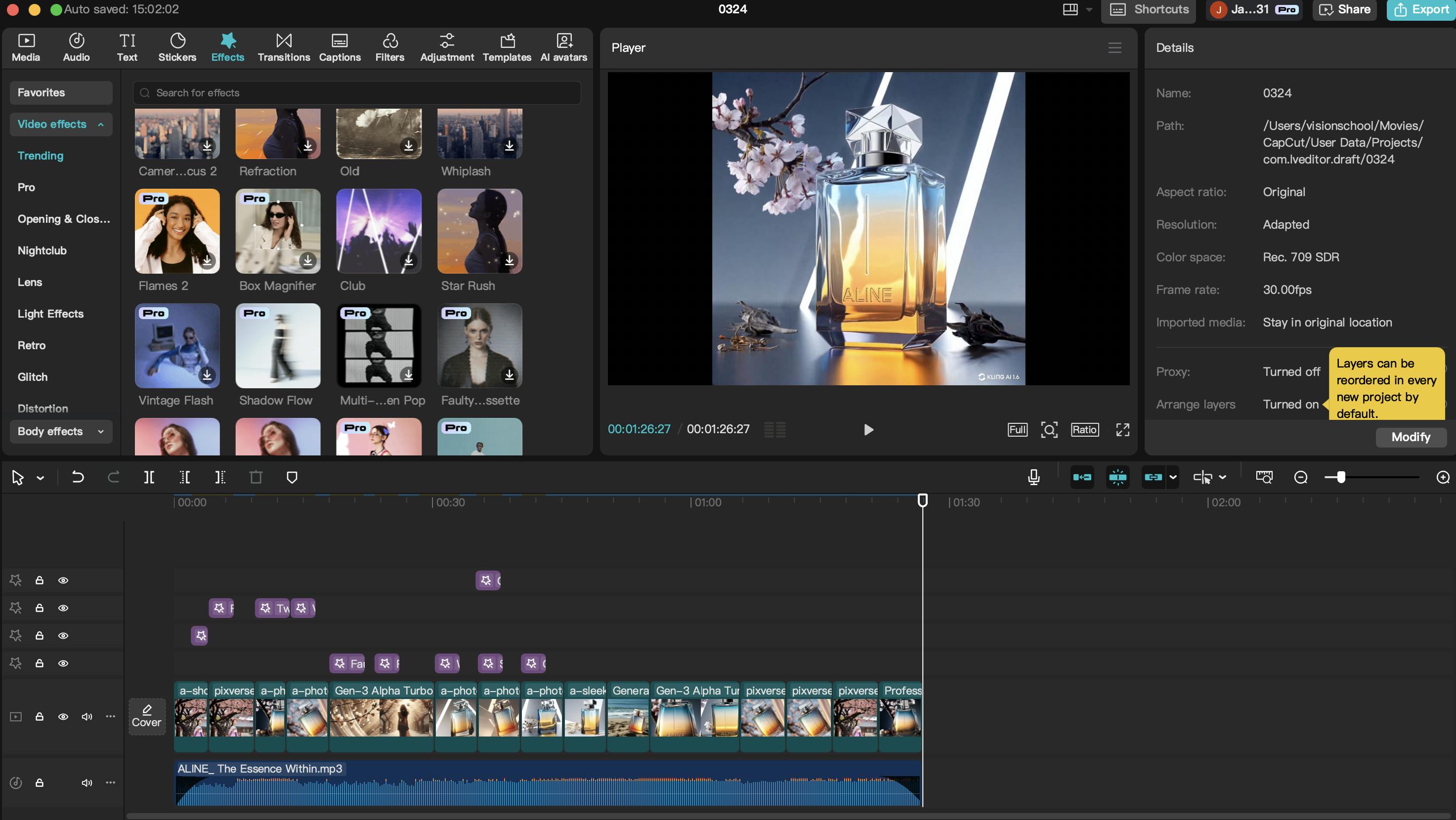Image resolution: width=1456 pixels, height=820 pixels.
Task: Toggle visibility of the top effect track
Action: [x=63, y=580]
